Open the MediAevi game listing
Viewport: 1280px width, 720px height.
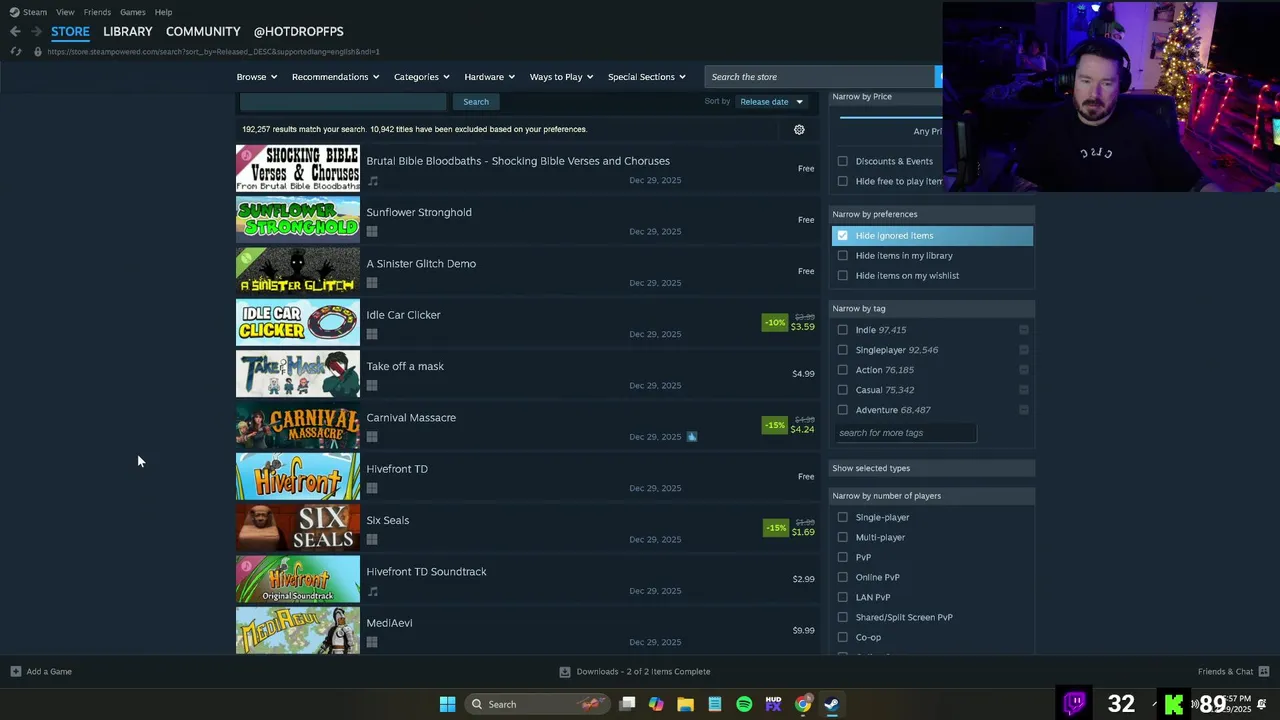click(528, 630)
